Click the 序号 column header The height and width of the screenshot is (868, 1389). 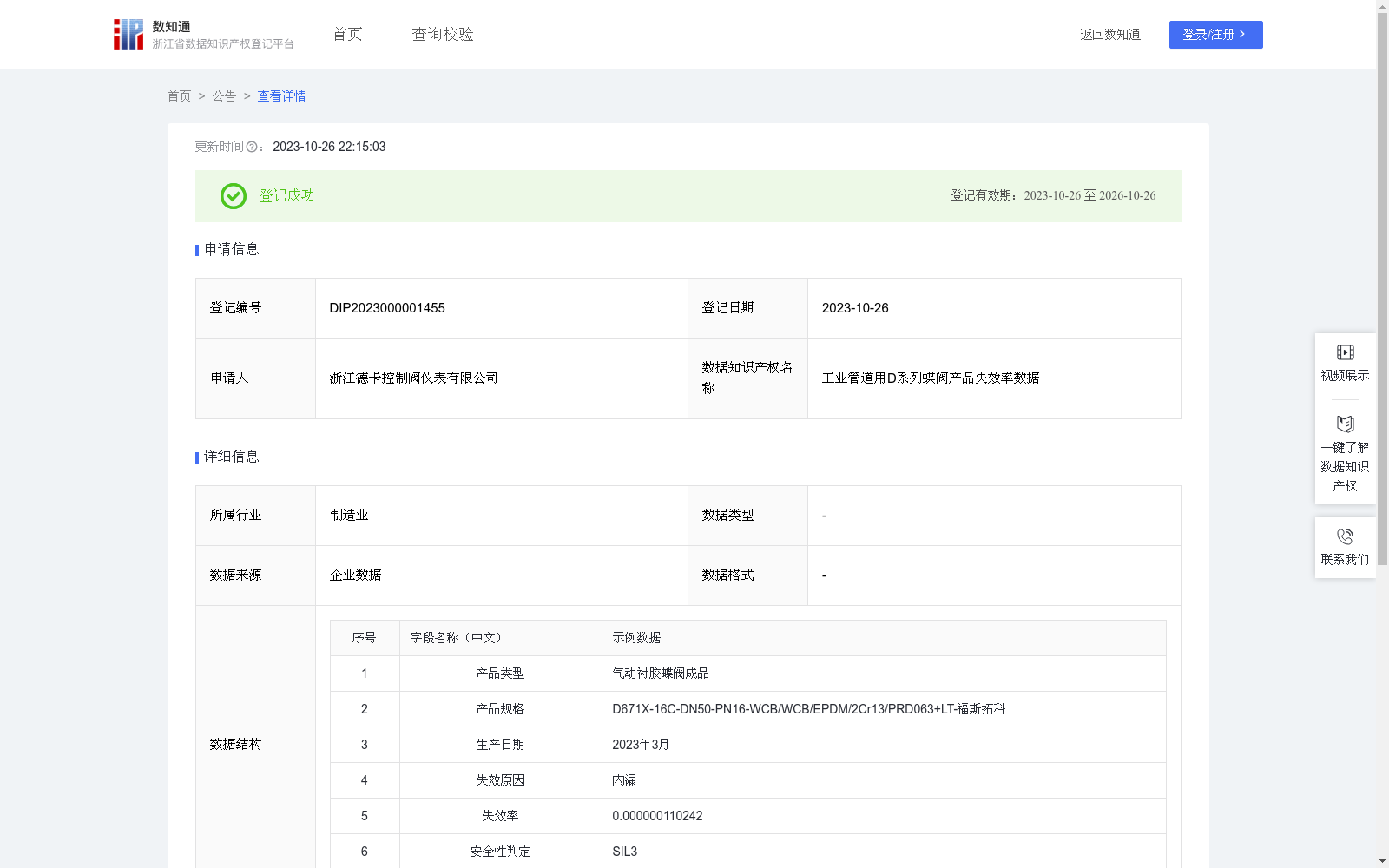point(364,638)
